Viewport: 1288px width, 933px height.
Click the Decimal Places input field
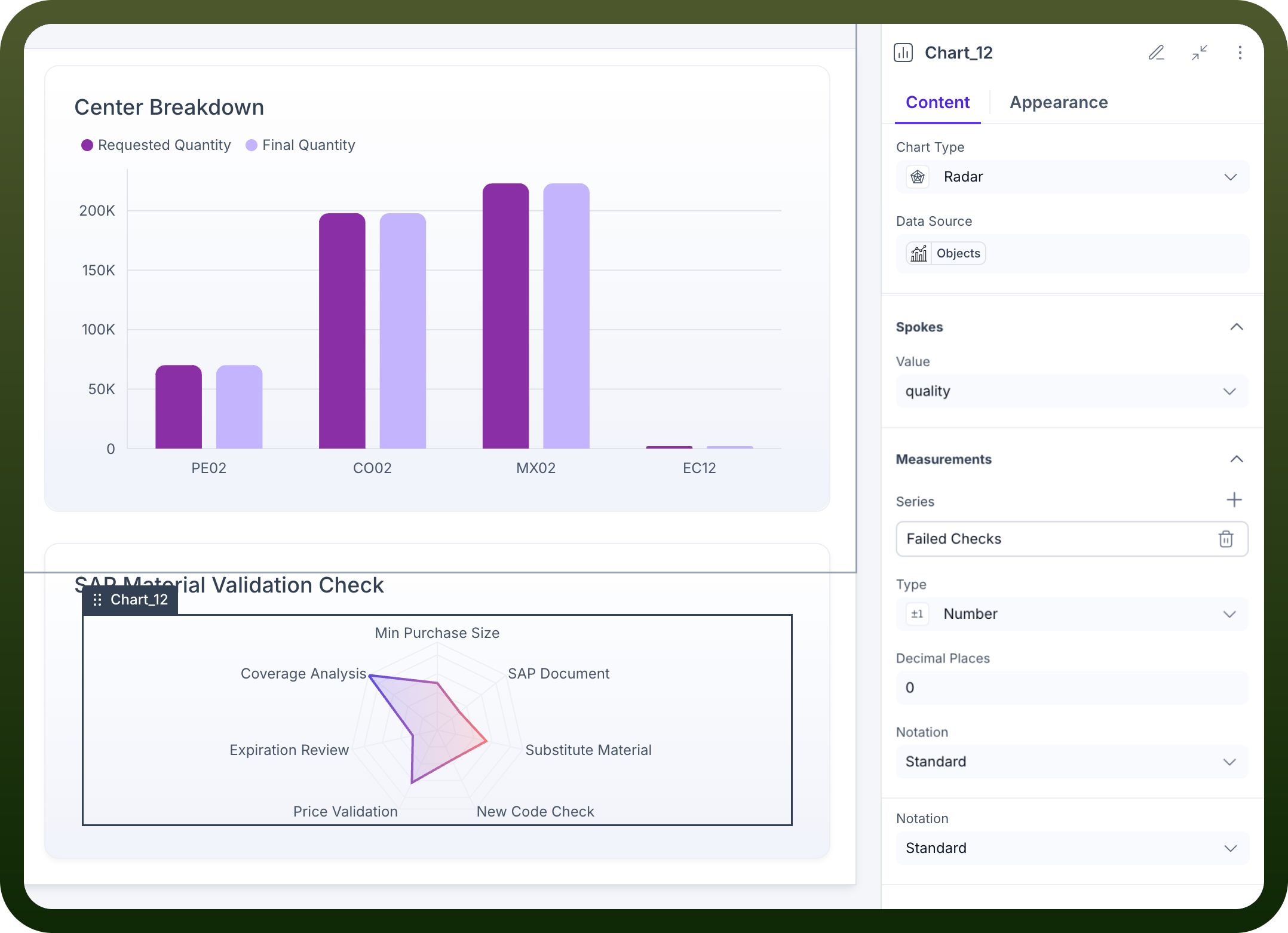coord(1072,688)
